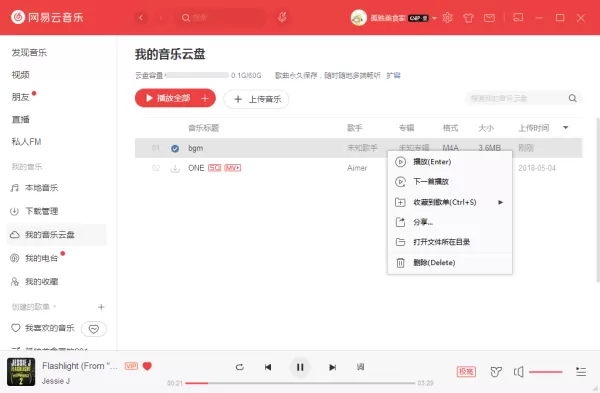
Task: Open listen-to-identify microphone icon
Action: [x=282, y=17]
